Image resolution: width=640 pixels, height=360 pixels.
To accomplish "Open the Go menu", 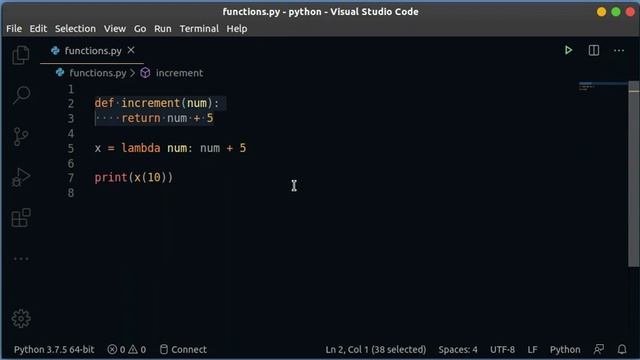I will point(140,29).
